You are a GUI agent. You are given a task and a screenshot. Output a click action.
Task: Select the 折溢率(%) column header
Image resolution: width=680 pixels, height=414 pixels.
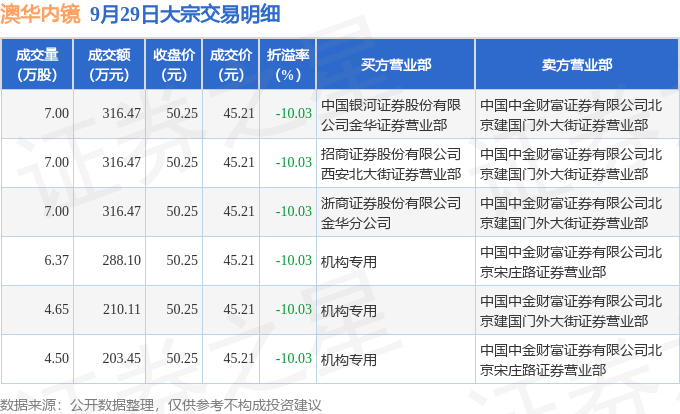pos(288,65)
